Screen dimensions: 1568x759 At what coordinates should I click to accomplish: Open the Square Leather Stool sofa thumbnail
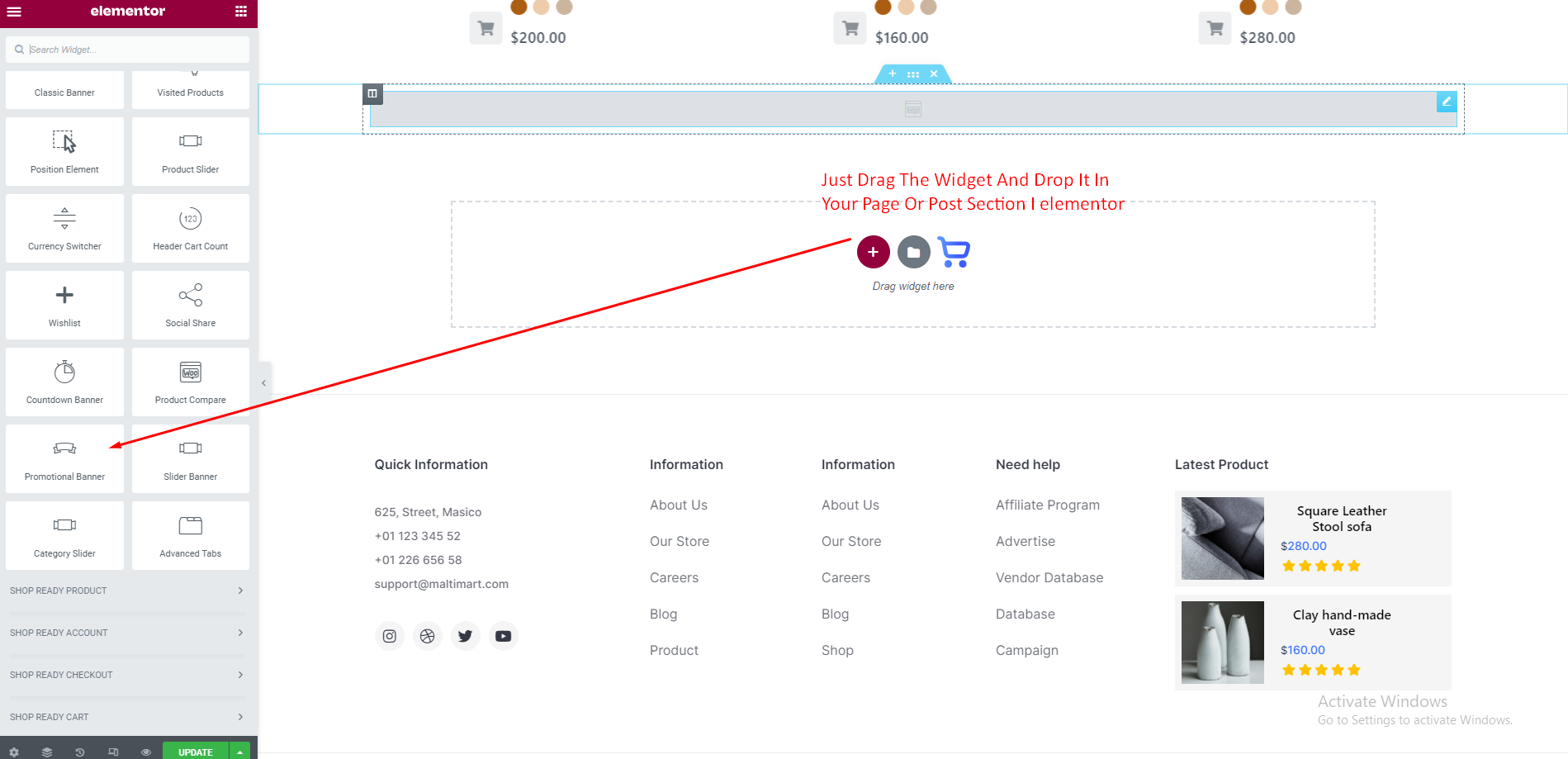click(1222, 538)
